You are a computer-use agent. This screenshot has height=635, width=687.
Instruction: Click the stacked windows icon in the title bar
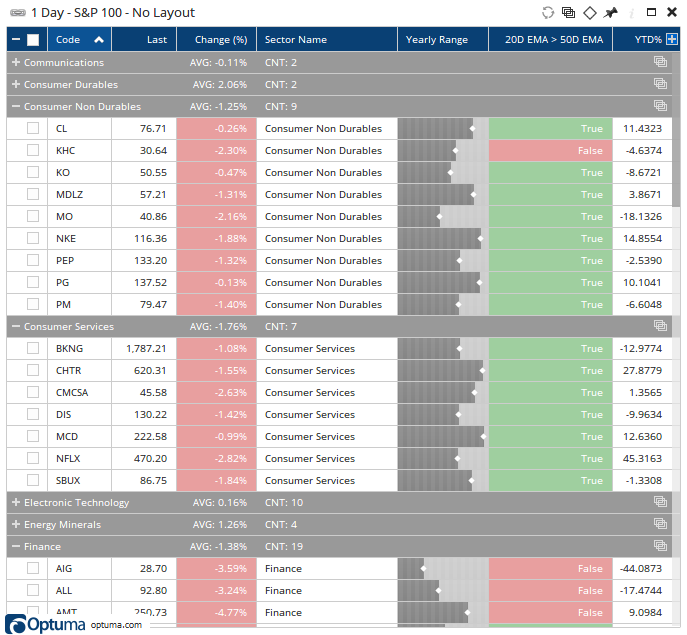pos(568,13)
